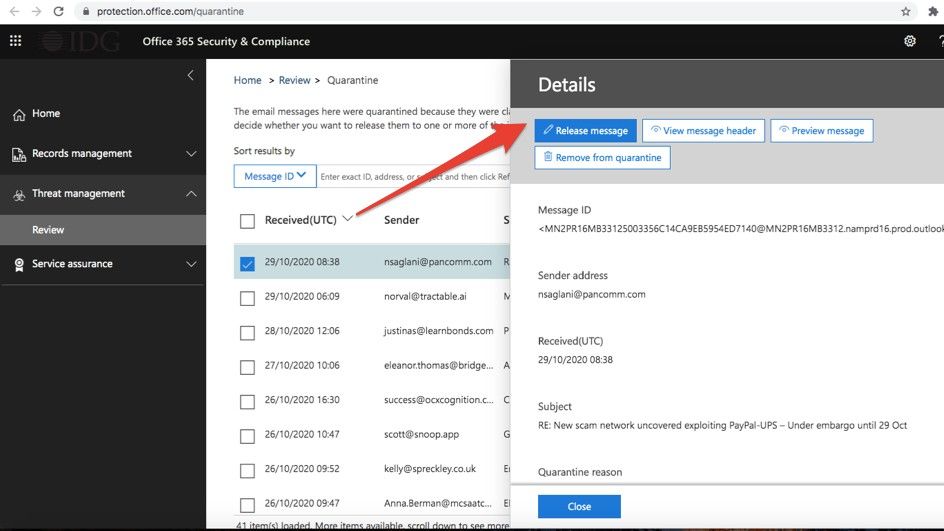Image resolution: width=944 pixels, height=531 pixels.
Task: Click the Threat management biohazard icon
Action: coord(19,194)
